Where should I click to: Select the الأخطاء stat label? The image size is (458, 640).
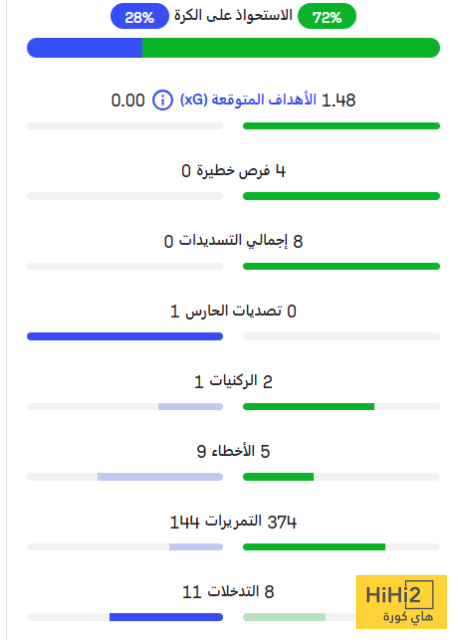pos(233,451)
